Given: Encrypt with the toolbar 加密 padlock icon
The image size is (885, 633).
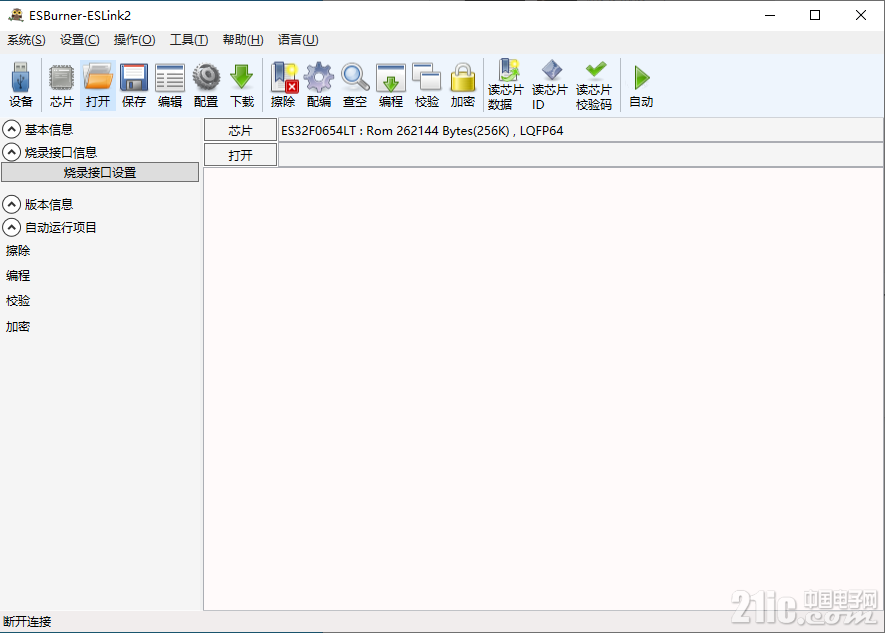Looking at the screenshot, I should click(x=463, y=85).
